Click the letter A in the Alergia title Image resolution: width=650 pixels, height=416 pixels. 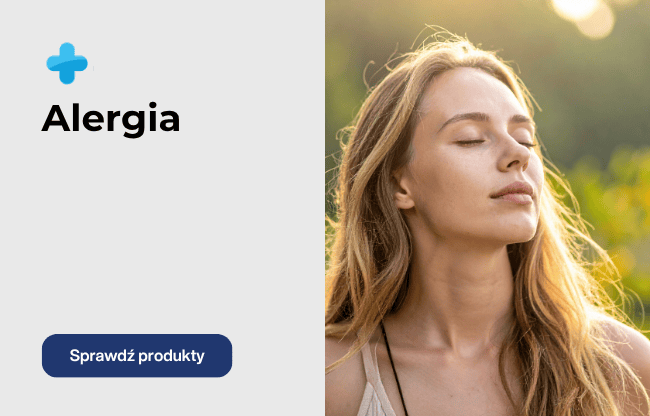(56, 119)
